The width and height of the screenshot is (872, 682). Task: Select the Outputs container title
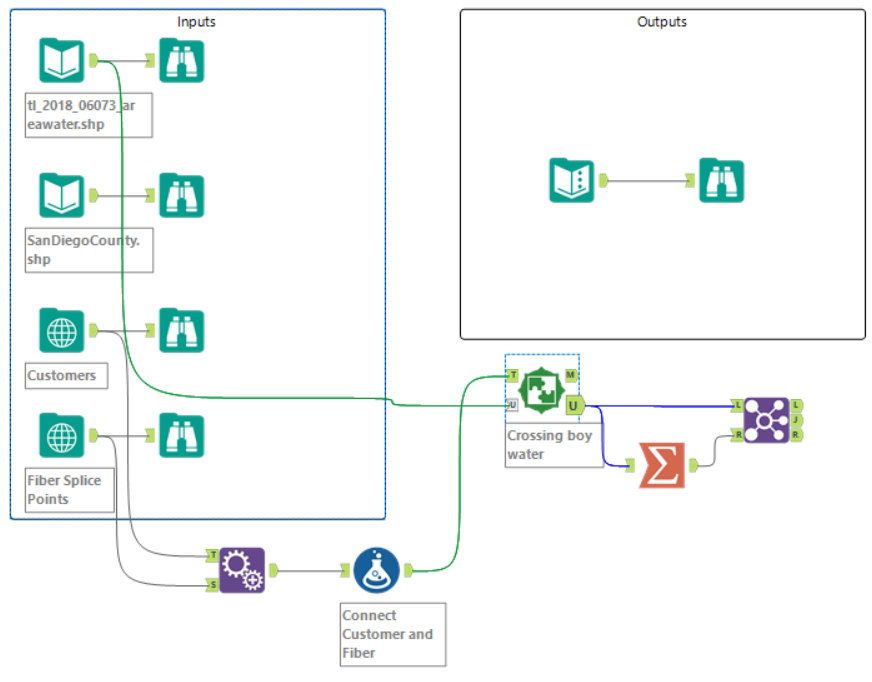point(662,22)
